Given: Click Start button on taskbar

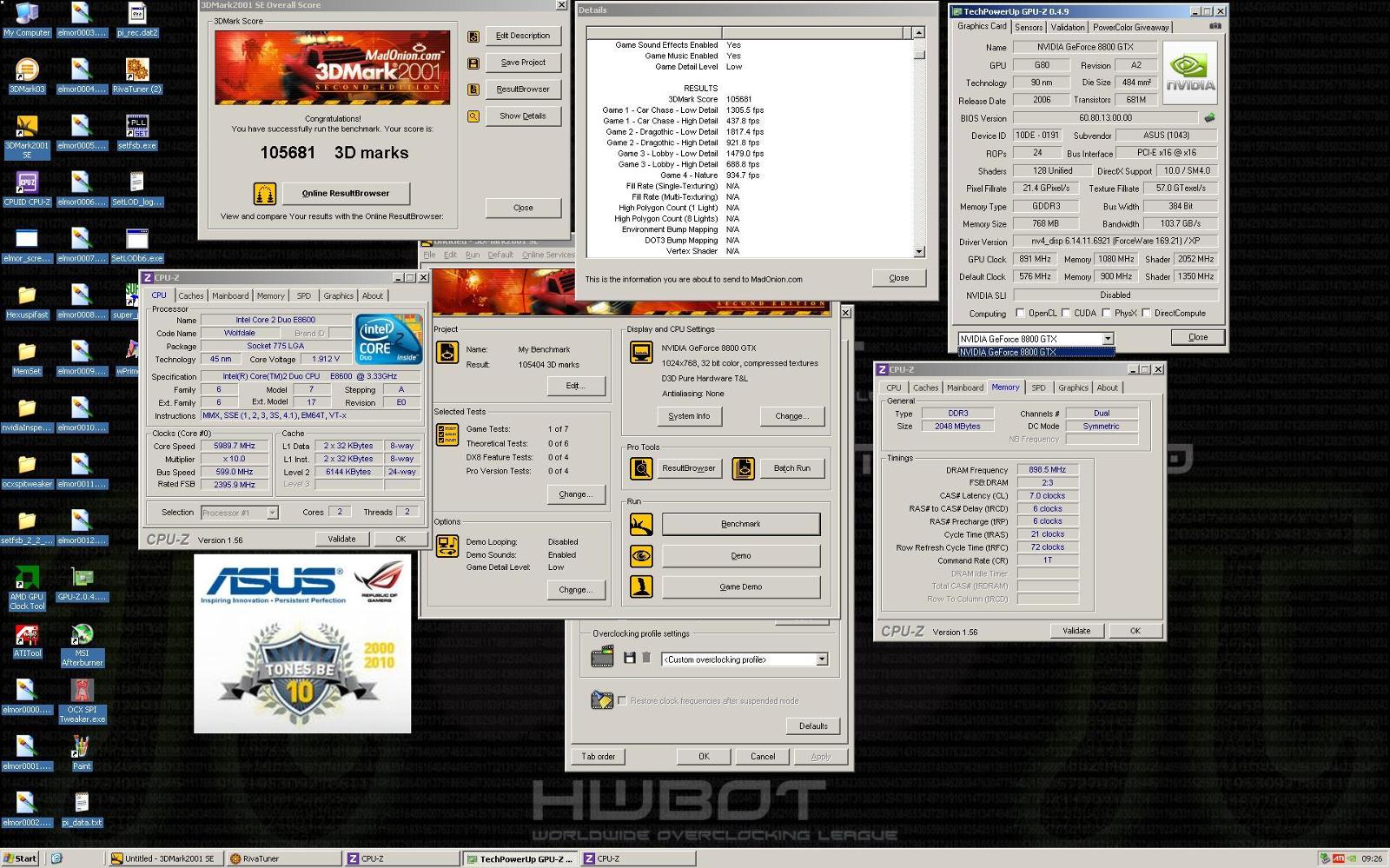Looking at the screenshot, I should click(20, 858).
